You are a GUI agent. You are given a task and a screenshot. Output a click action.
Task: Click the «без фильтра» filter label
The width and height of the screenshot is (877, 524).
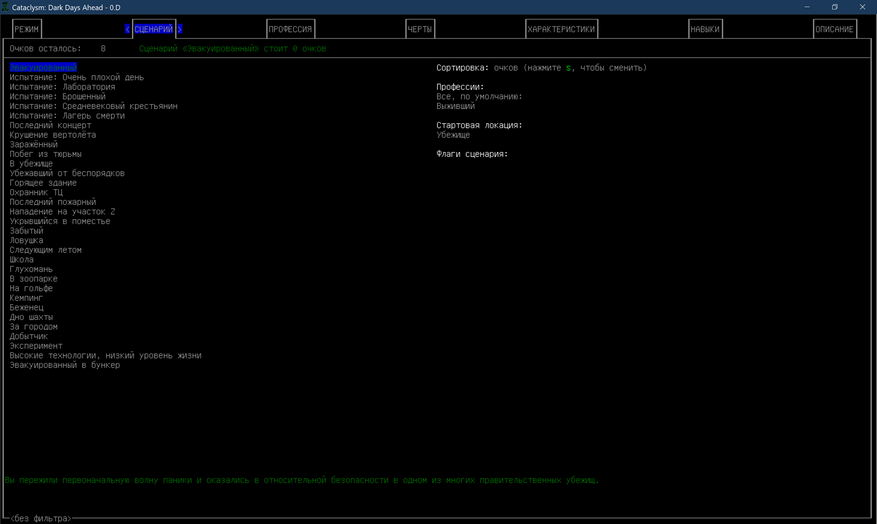click(x=41, y=518)
